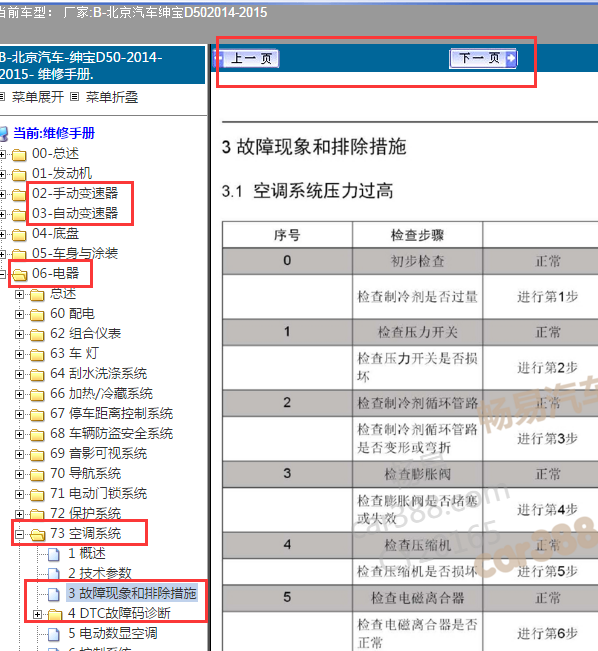The height and width of the screenshot is (651, 598).
Task: Click folder icon of 01-发动机
Action: [x=19, y=175]
